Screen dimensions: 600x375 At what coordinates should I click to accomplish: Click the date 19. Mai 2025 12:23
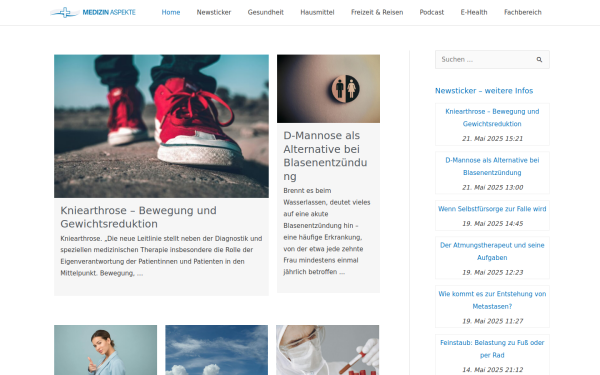tap(492, 272)
